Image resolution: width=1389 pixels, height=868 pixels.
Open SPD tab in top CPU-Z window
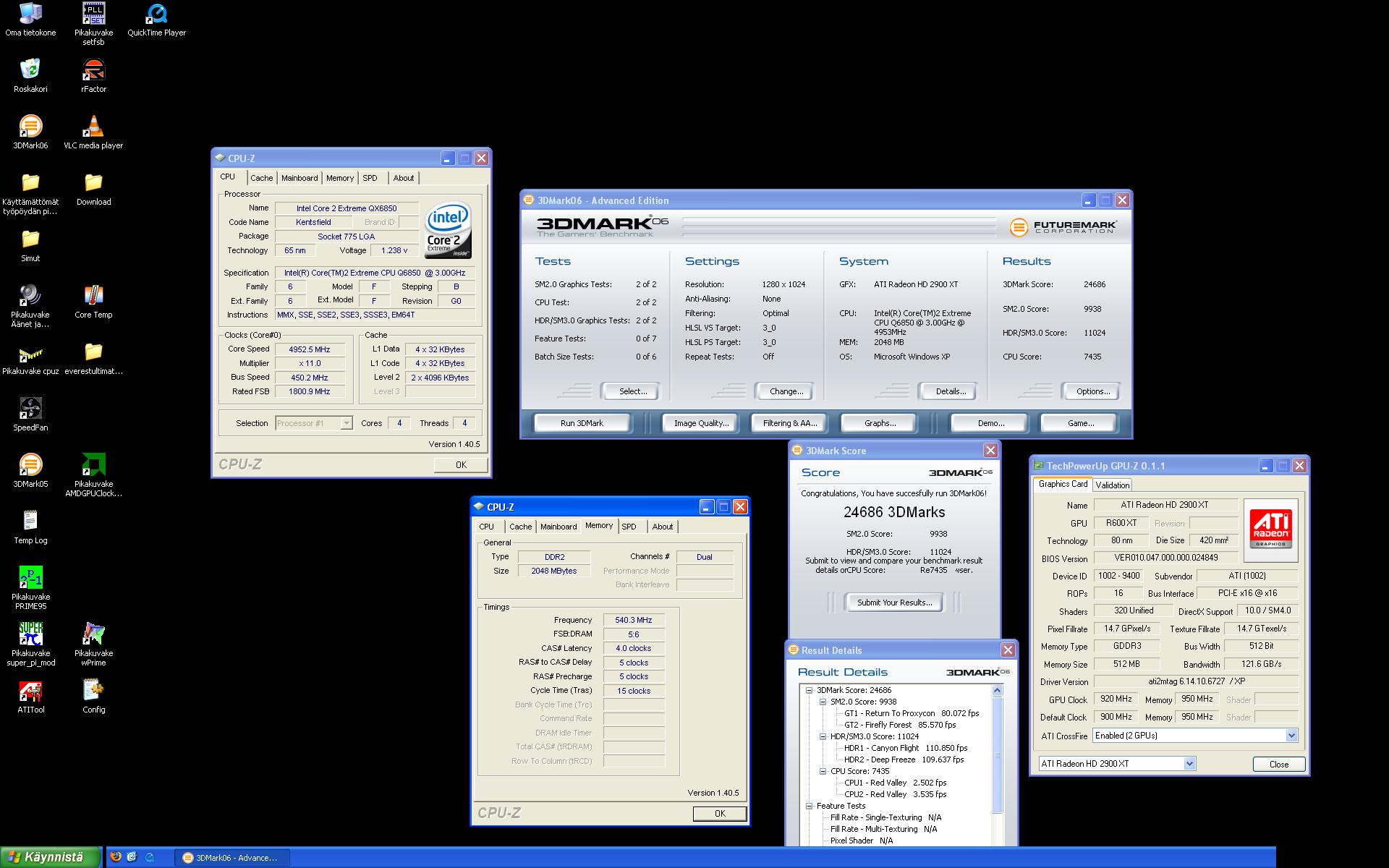pos(370,178)
